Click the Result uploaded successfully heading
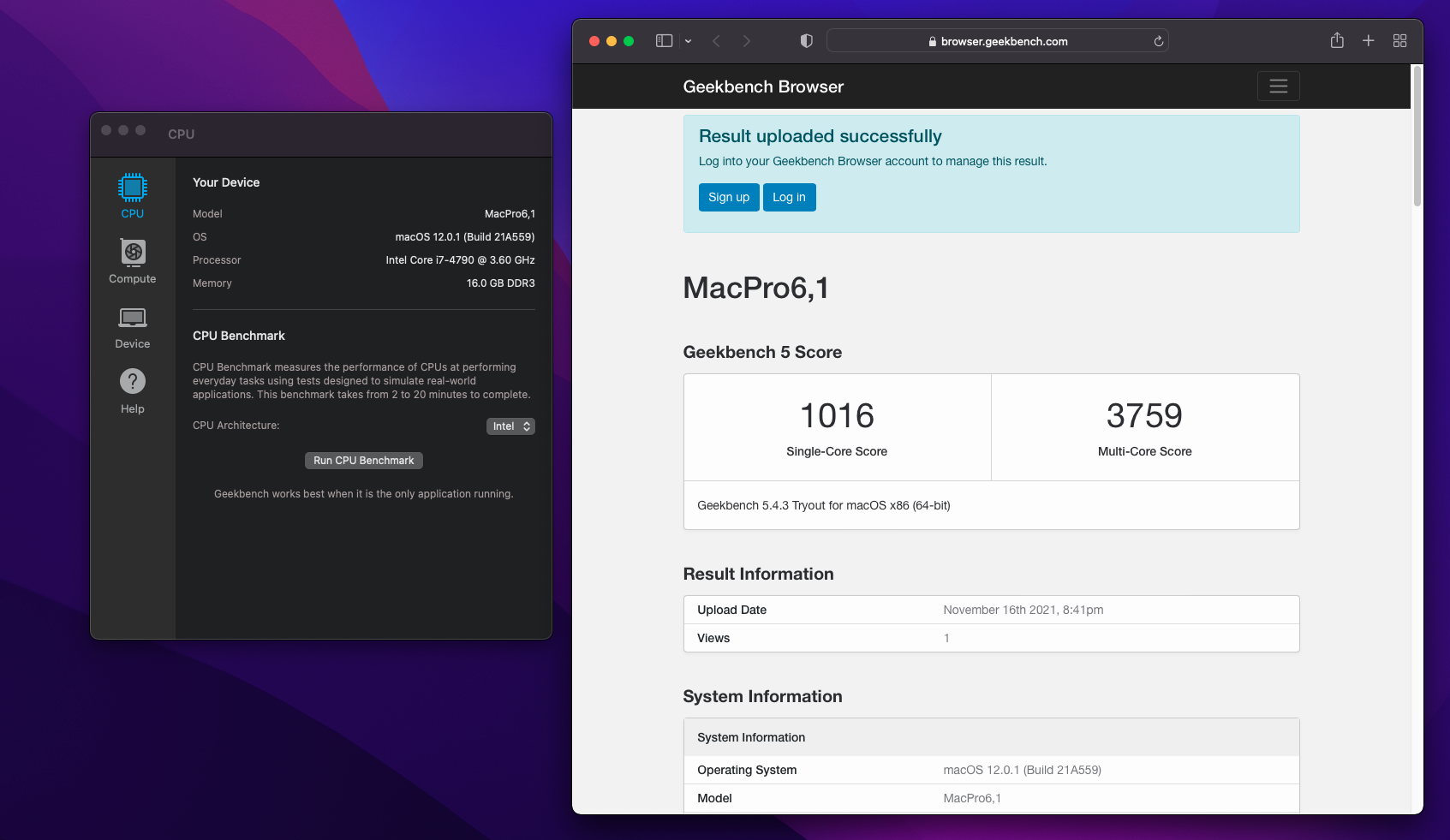The height and width of the screenshot is (840, 1450). pyautogui.click(x=820, y=136)
